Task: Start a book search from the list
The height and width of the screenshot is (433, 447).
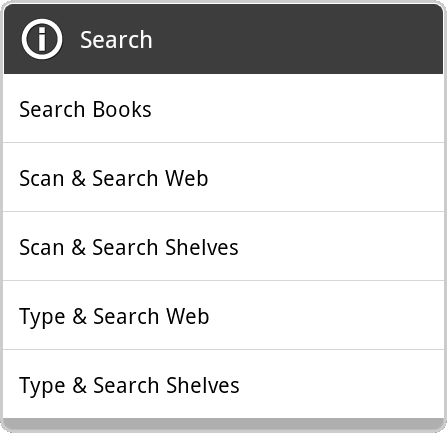Action: point(223,108)
